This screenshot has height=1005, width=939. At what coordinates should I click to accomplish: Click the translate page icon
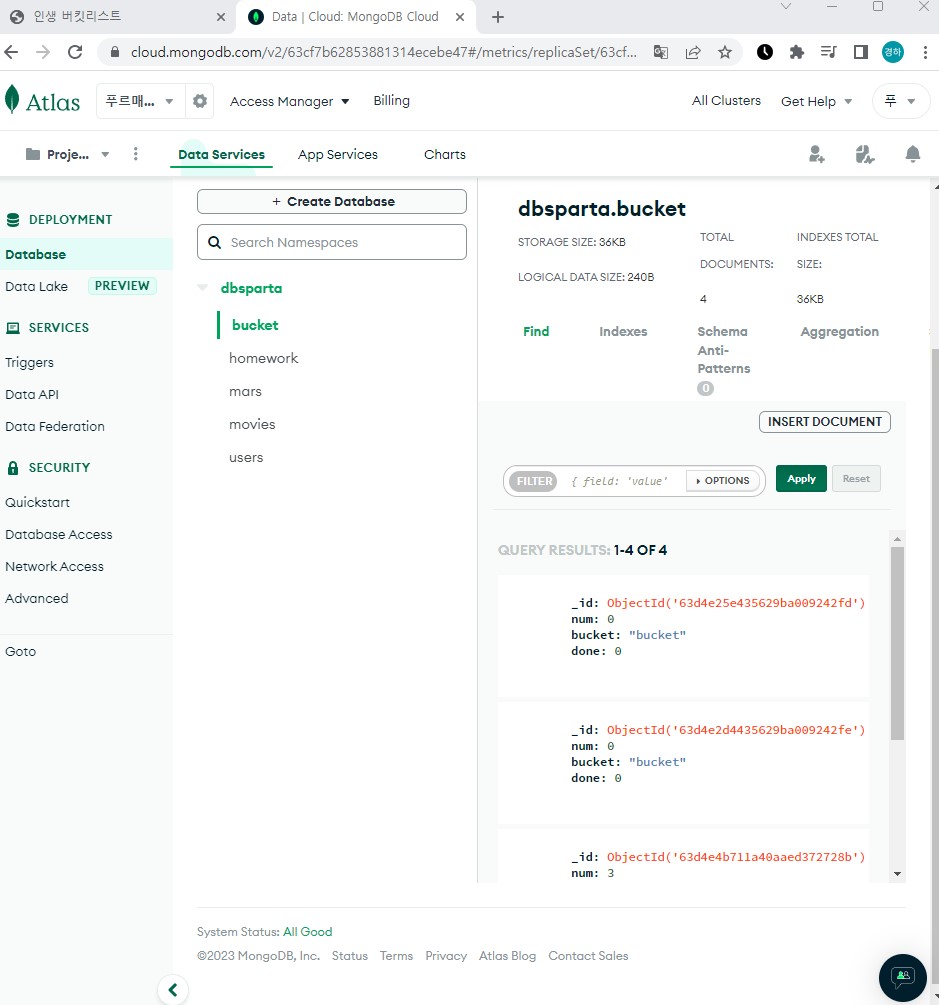click(661, 52)
